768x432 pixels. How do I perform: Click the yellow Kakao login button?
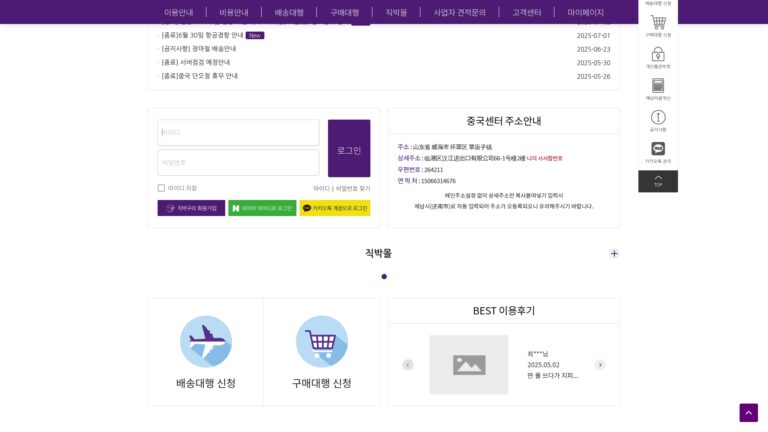(x=335, y=208)
